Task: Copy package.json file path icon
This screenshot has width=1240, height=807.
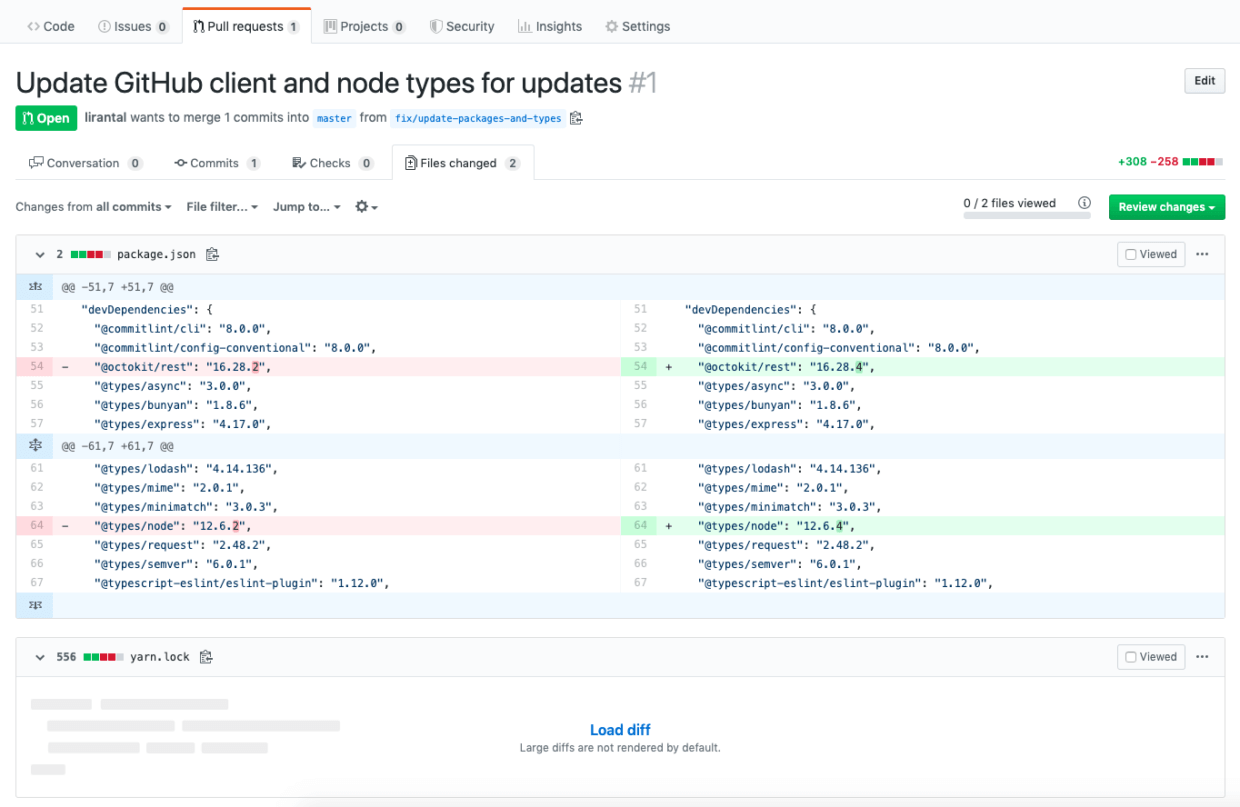Action: tap(212, 255)
